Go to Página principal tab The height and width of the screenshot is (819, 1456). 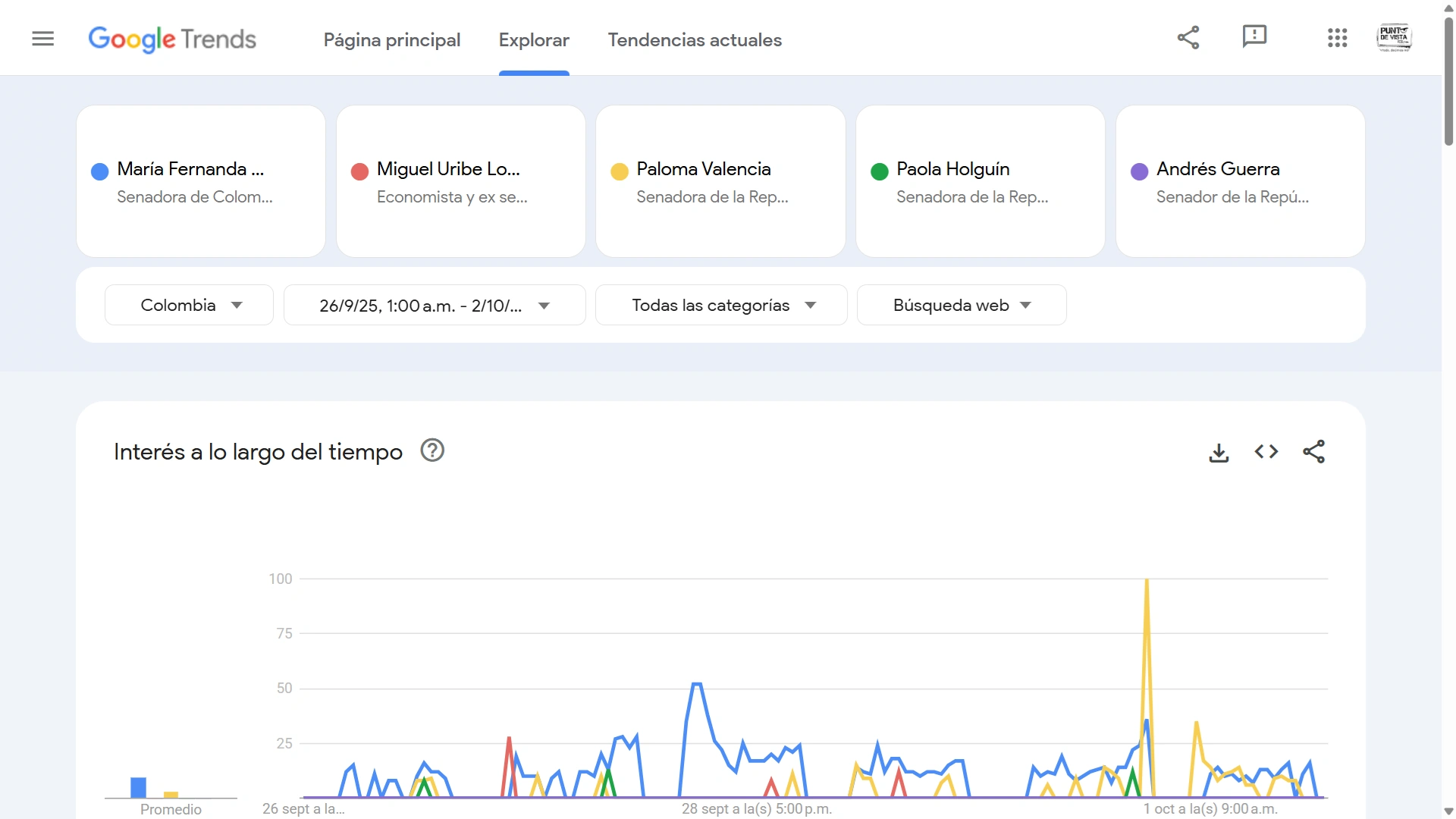pos(391,40)
